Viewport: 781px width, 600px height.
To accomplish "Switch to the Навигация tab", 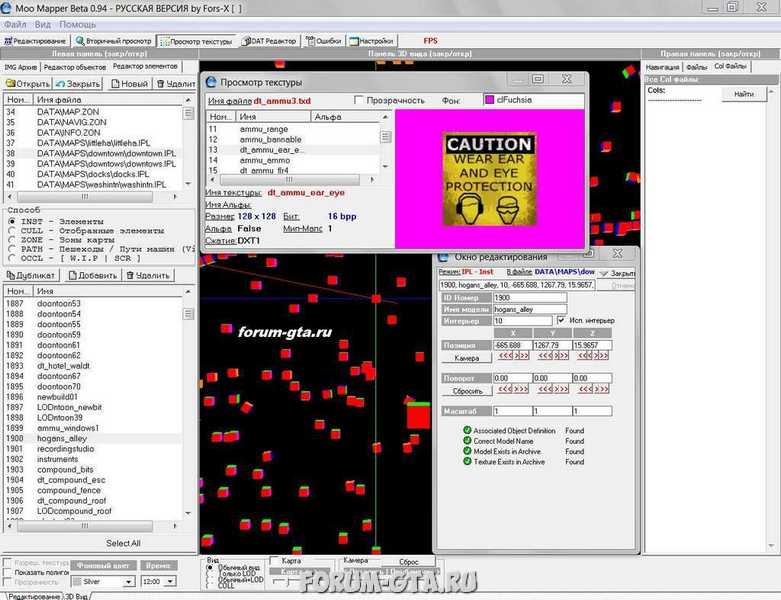I will tap(662, 67).
